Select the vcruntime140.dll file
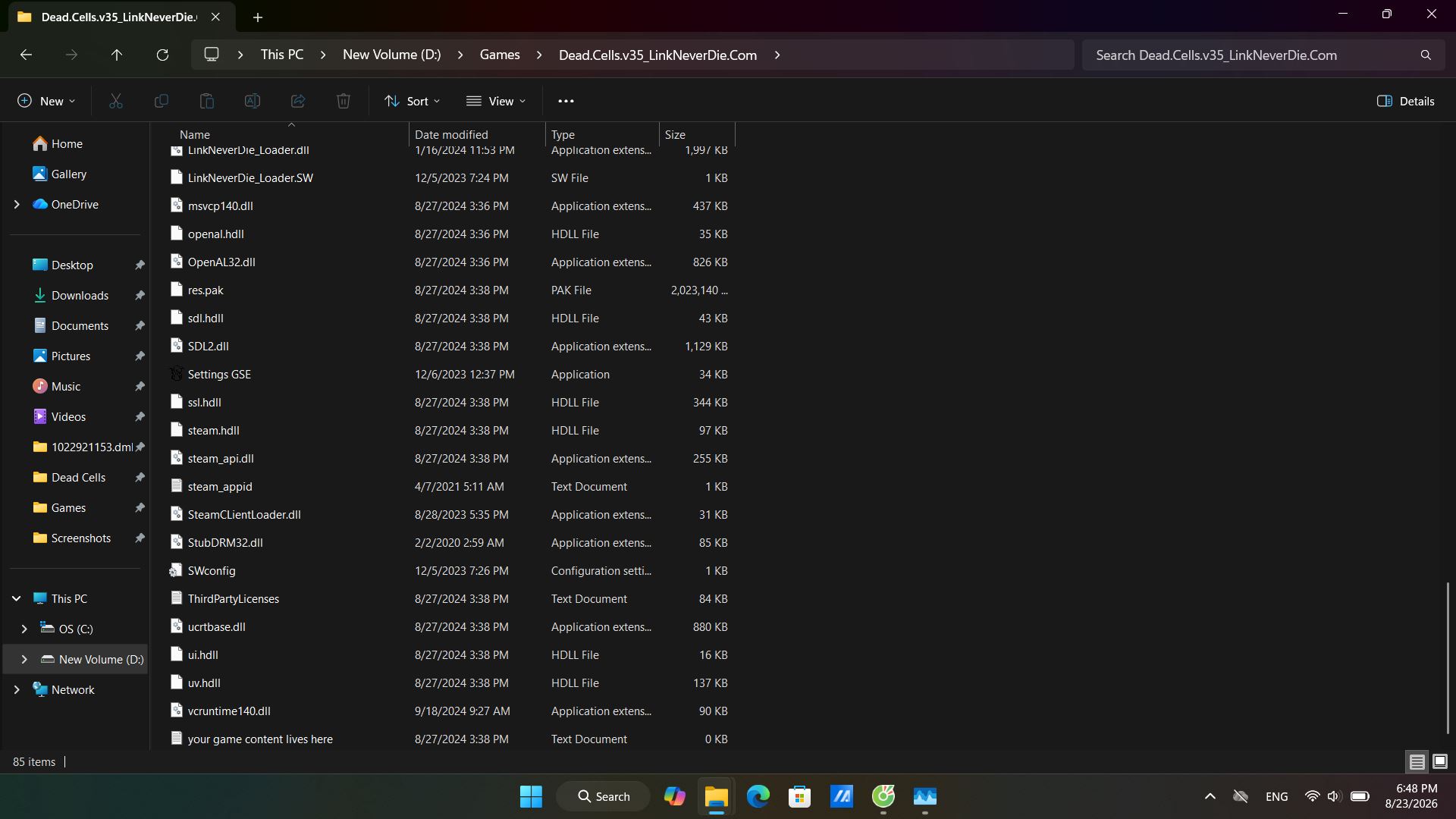This screenshot has width=1456, height=819. [449, 711]
